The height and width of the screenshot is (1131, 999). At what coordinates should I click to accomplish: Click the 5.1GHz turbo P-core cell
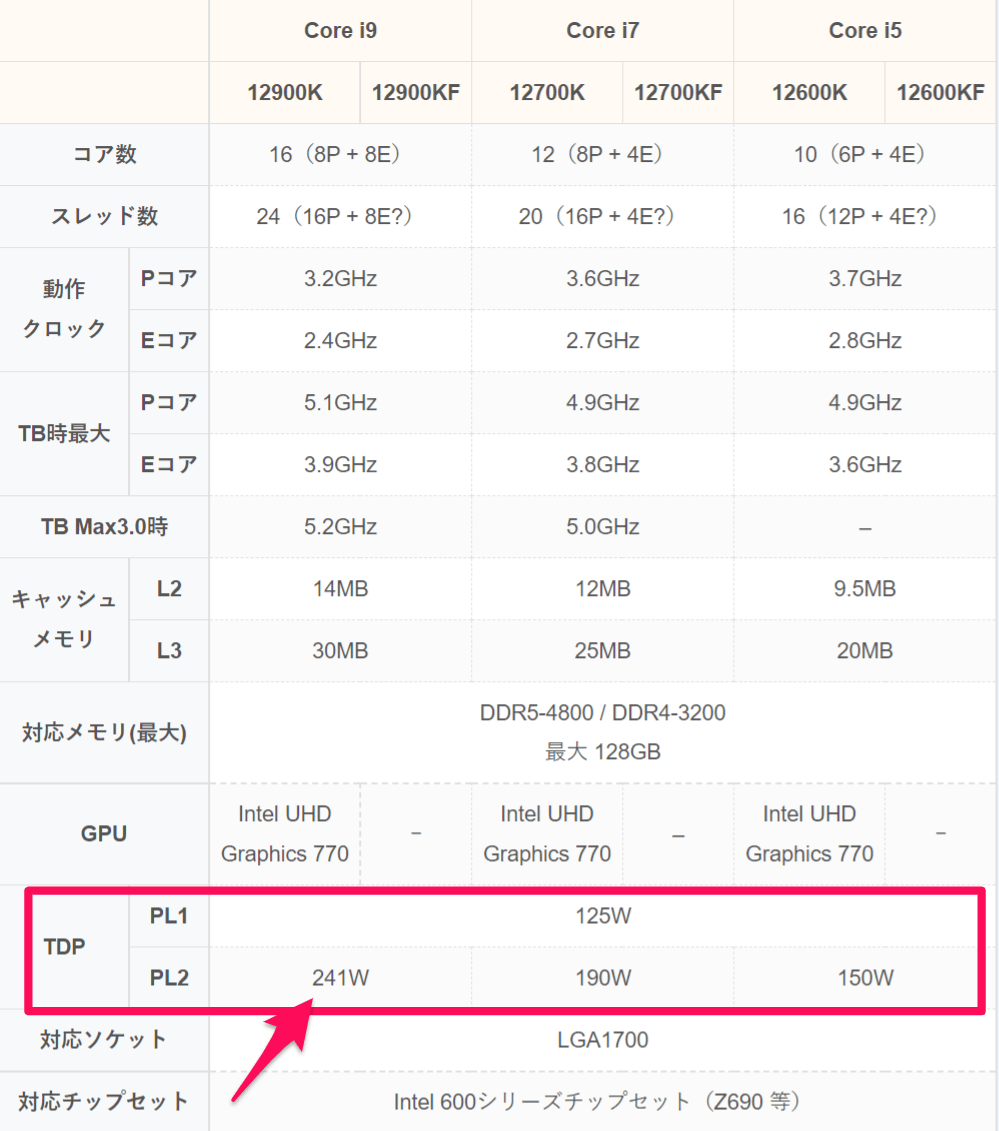pyautogui.click(x=340, y=402)
